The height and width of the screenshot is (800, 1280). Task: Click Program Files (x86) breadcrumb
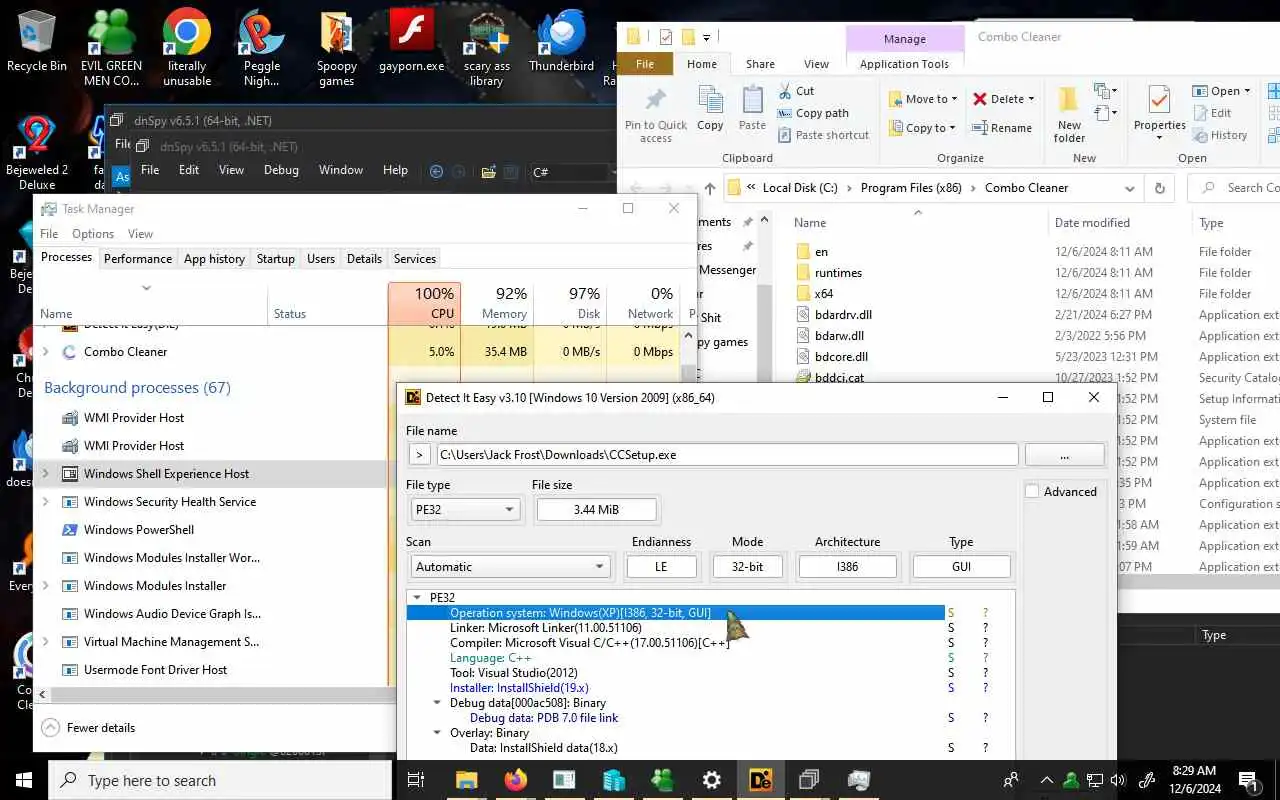(x=910, y=188)
